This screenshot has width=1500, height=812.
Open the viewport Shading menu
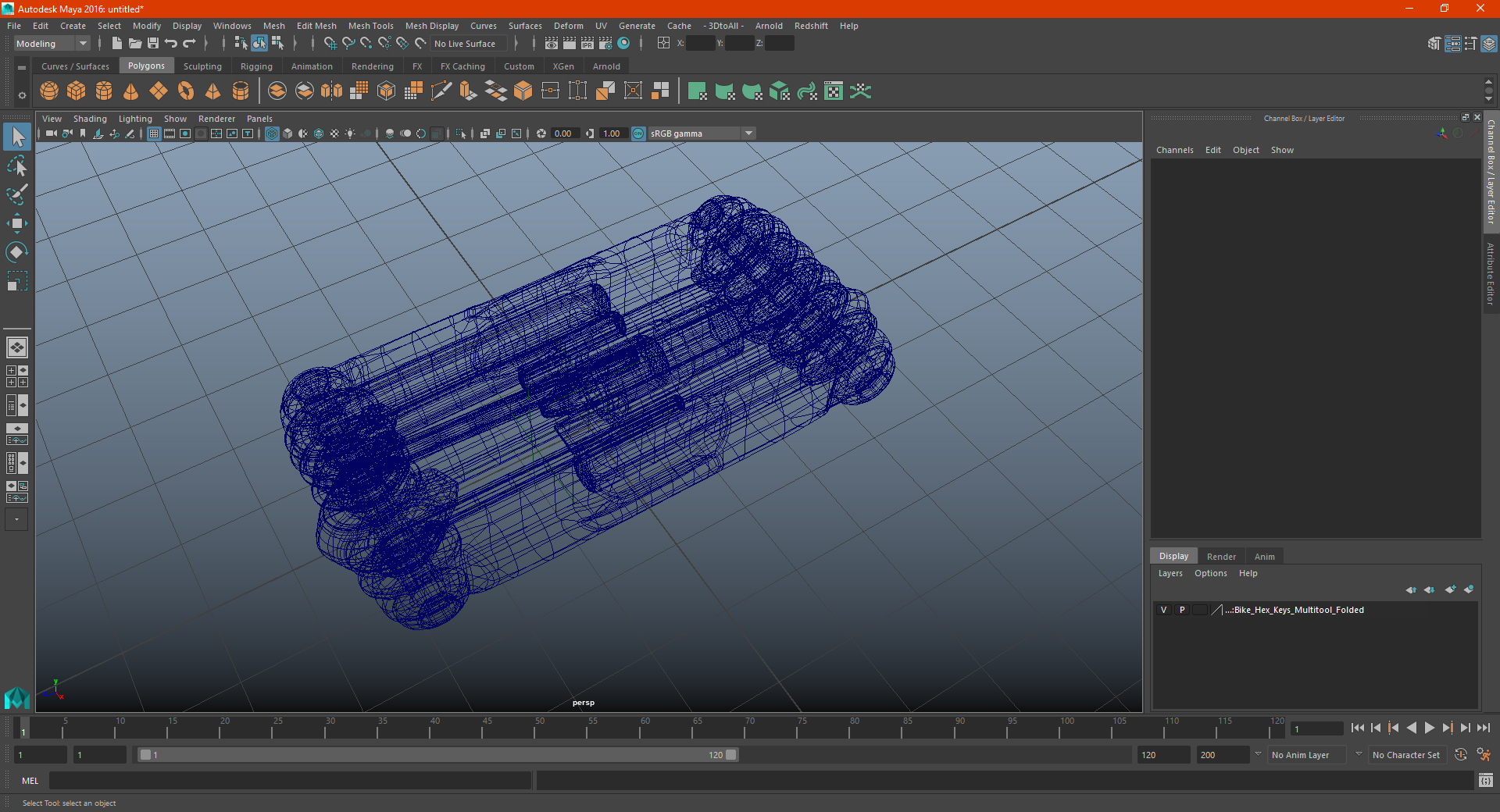pyautogui.click(x=90, y=119)
